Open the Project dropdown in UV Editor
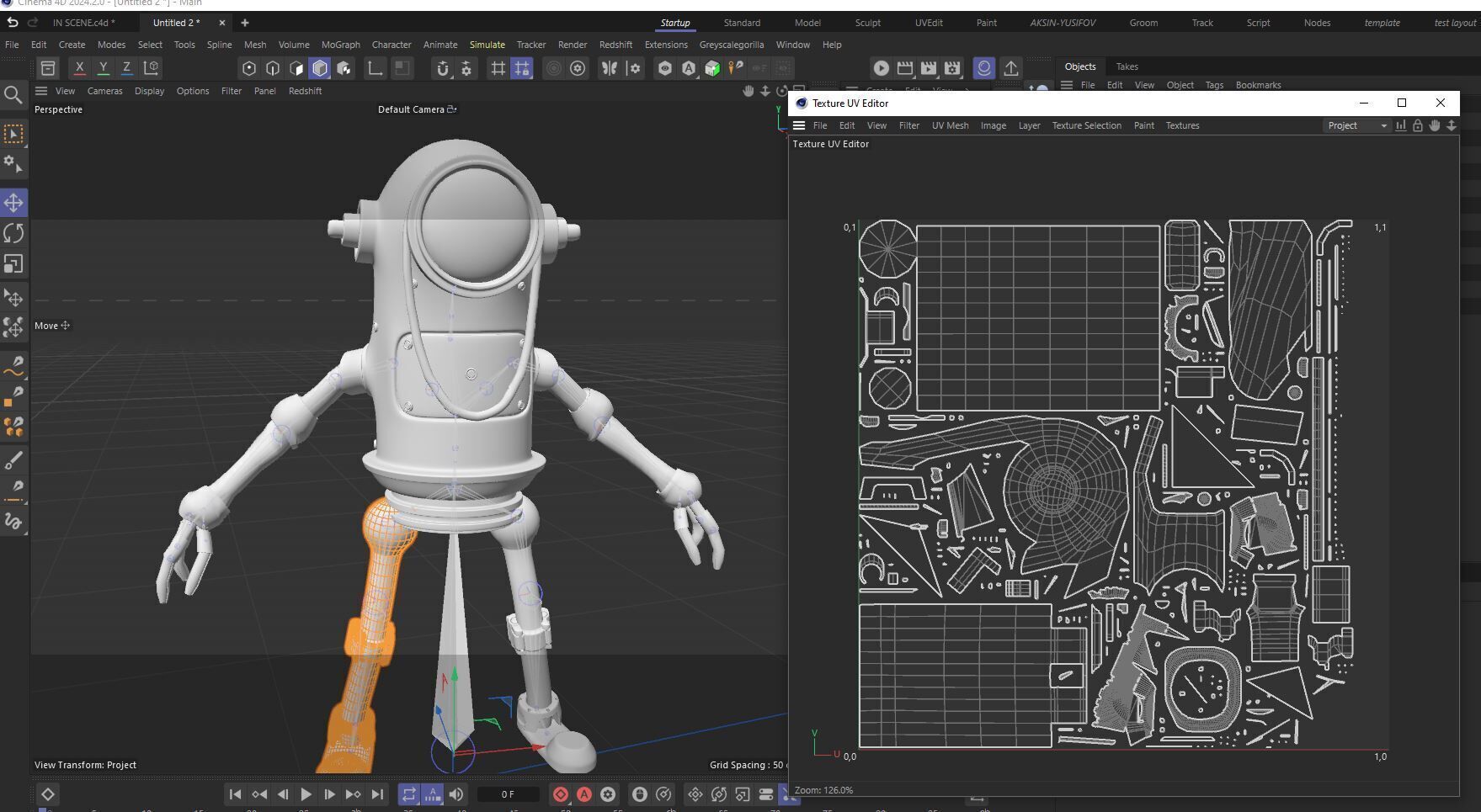 (1356, 125)
